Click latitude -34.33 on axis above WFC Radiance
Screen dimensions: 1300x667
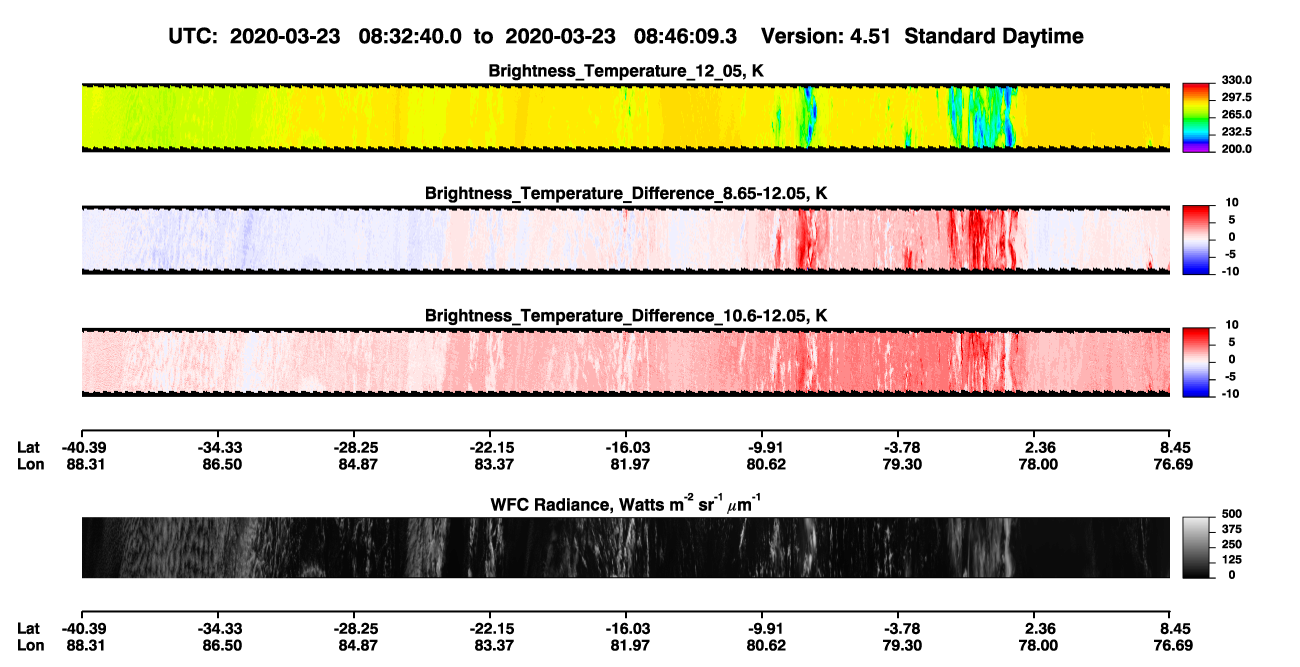point(218,447)
